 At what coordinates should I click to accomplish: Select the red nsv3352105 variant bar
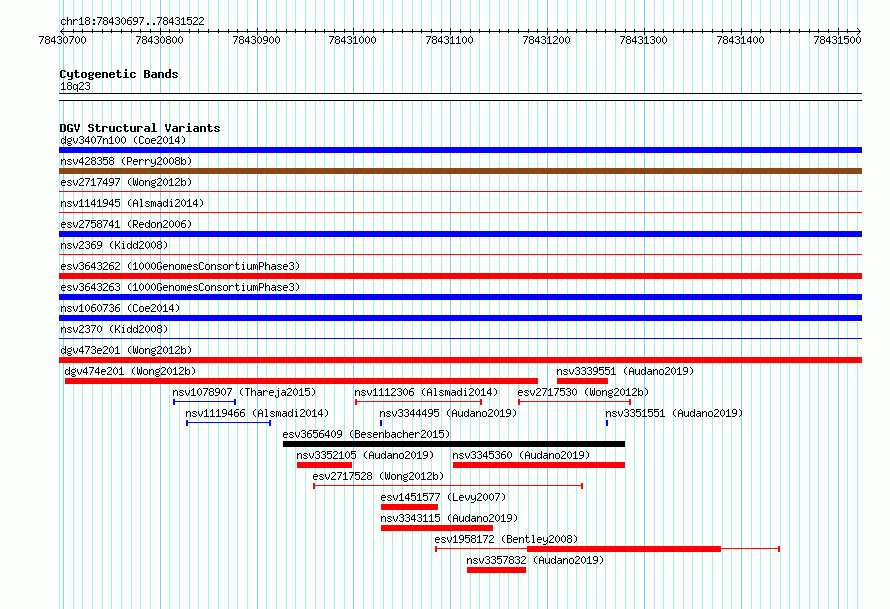pos(325,465)
